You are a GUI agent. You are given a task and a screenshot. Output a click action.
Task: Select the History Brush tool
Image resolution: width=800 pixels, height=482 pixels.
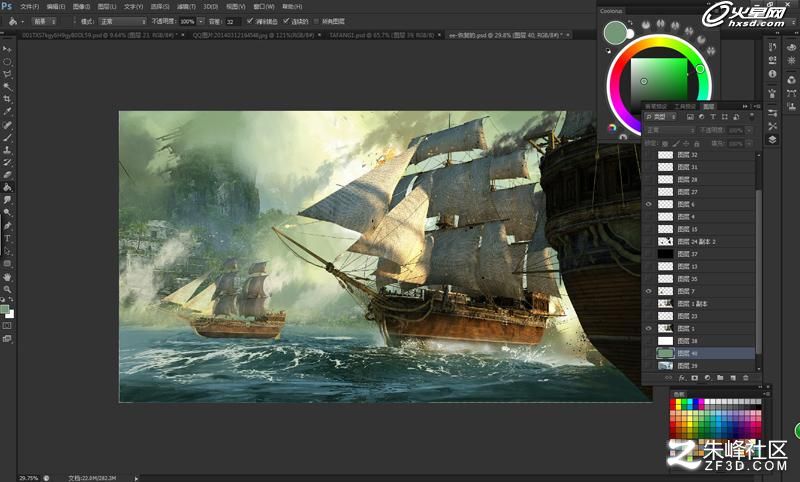[x=7, y=163]
